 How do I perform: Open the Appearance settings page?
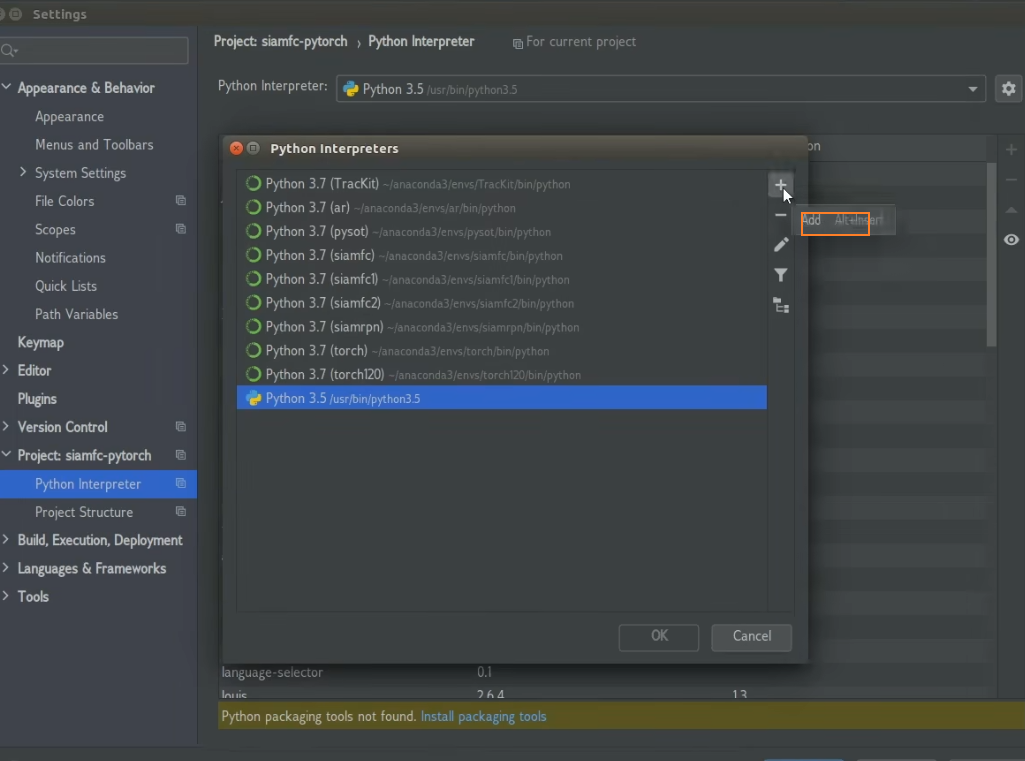69,116
